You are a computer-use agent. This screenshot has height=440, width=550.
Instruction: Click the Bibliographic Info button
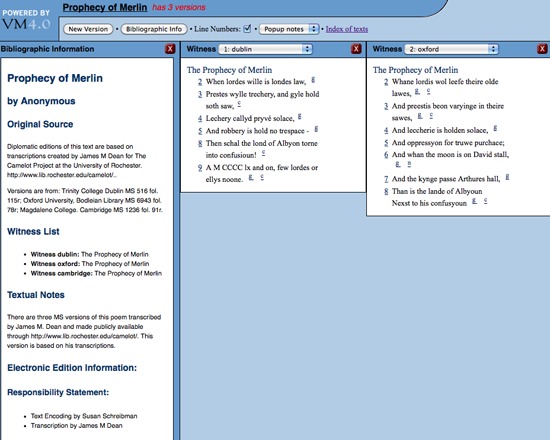click(154, 29)
